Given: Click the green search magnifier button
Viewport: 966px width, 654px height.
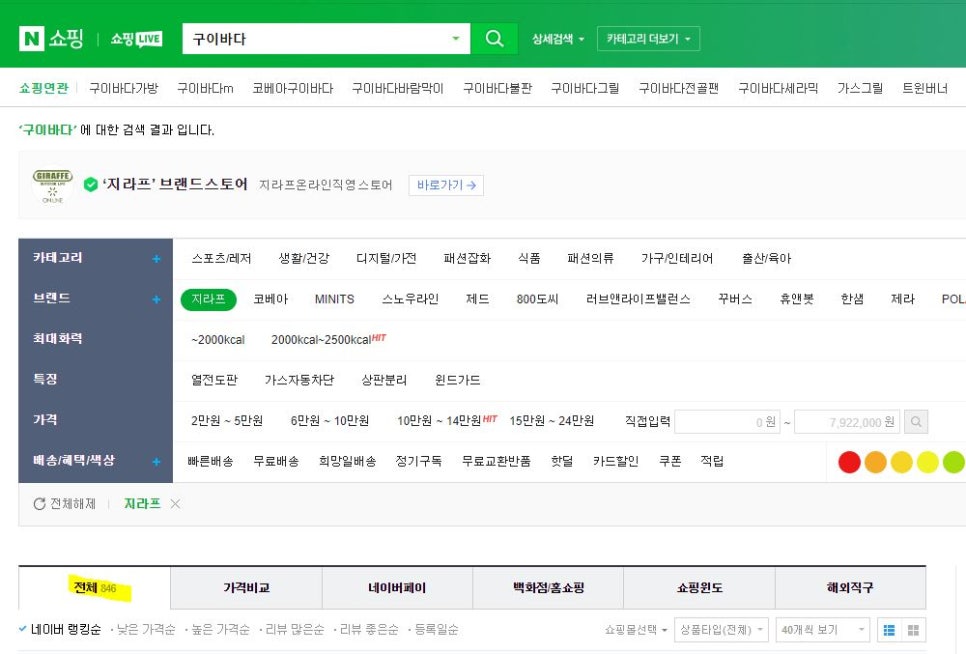Looking at the screenshot, I should pos(494,39).
